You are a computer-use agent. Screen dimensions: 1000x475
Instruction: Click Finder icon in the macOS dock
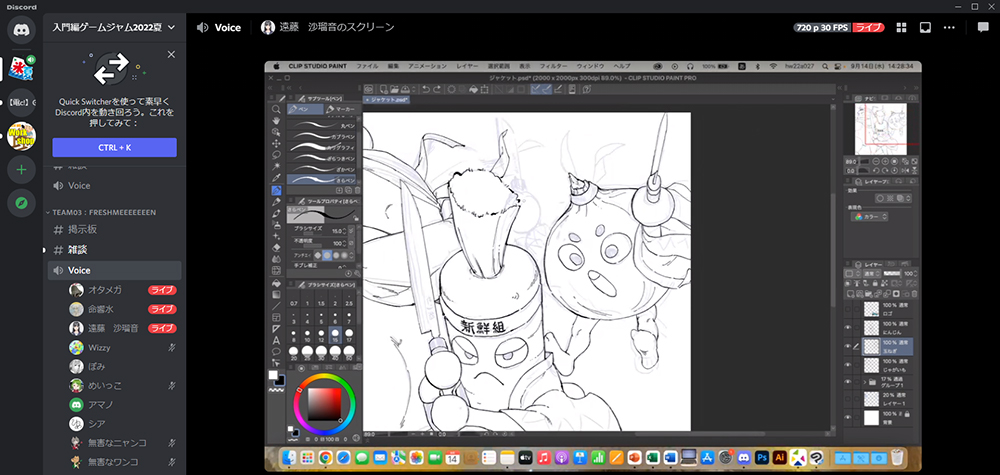pos(288,457)
